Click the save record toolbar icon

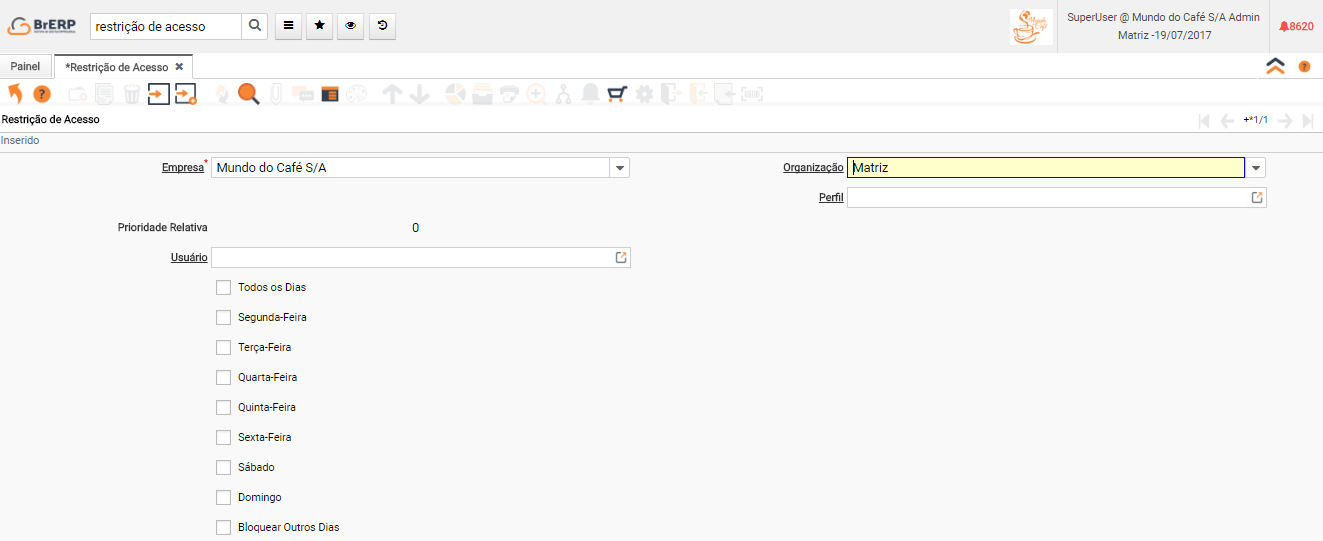(159, 94)
